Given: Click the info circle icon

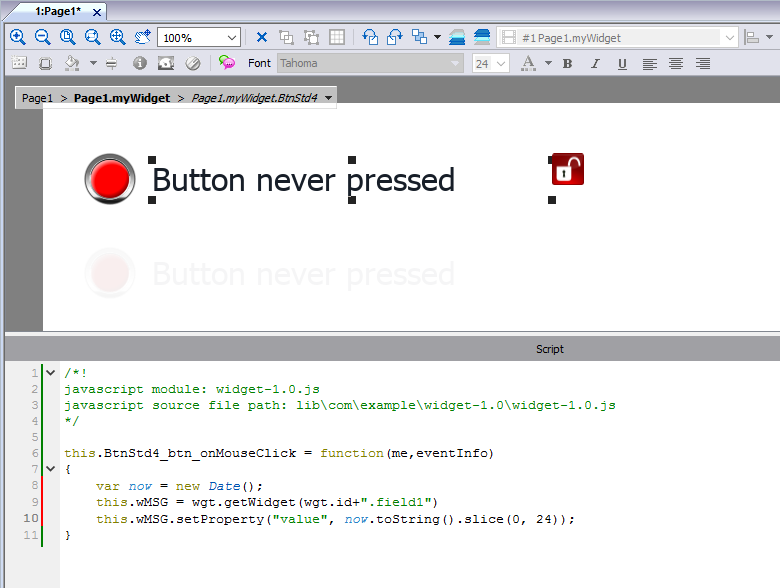Looking at the screenshot, I should [x=139, y=63].
